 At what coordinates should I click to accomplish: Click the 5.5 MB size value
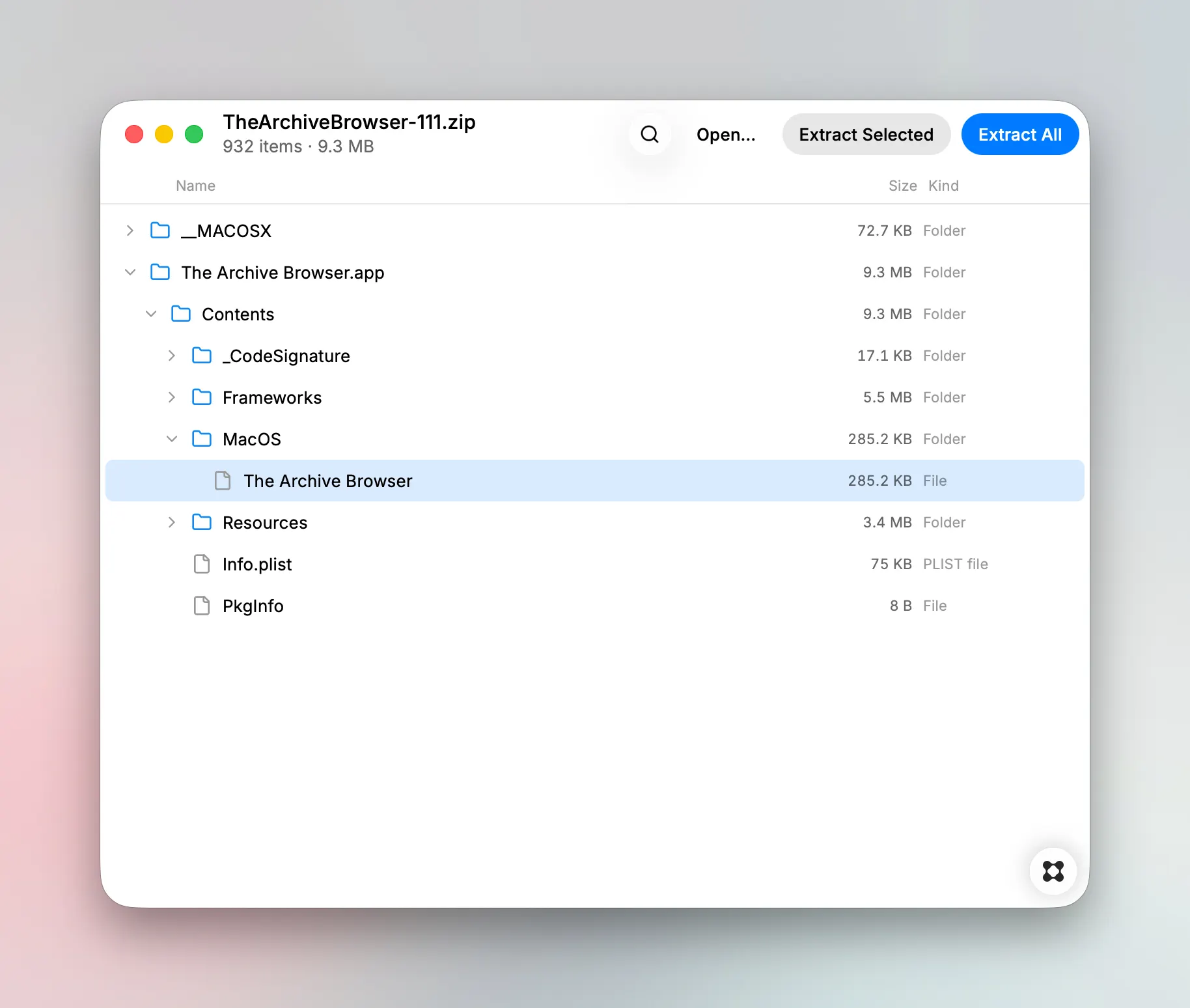pos(887,397)
